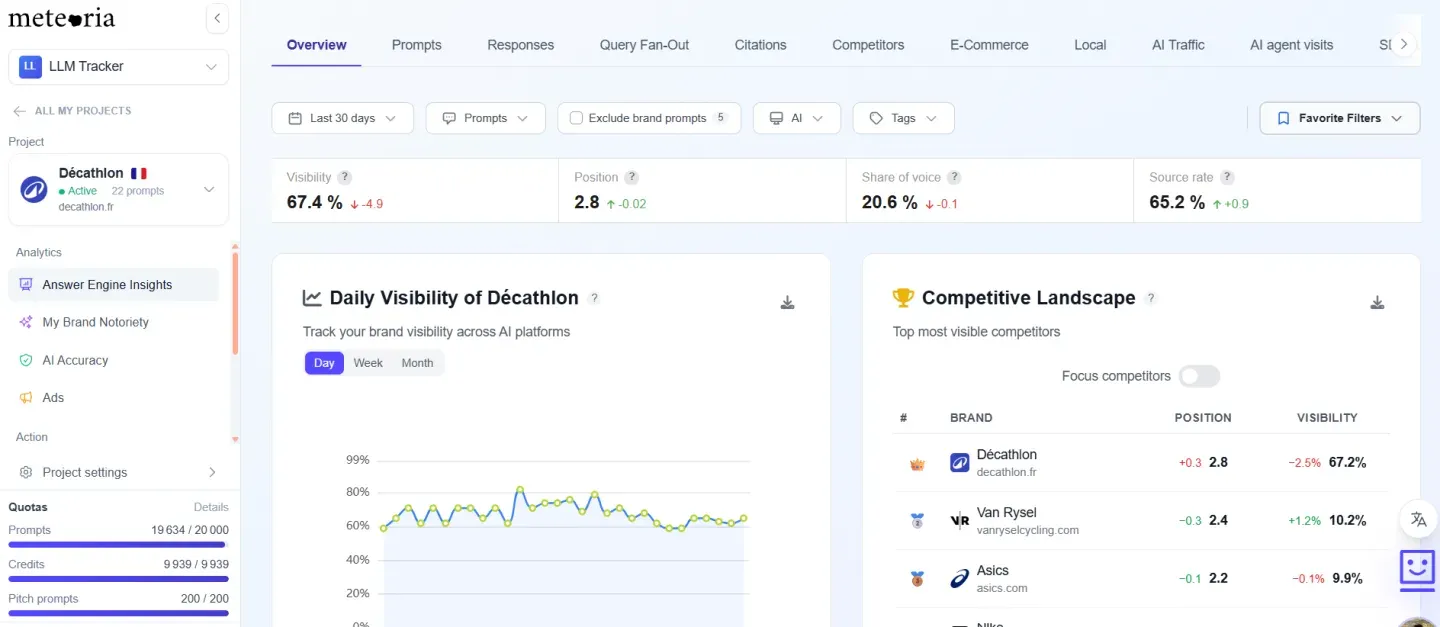Viewport: 1440px width, 627px height.
Task: Open the LLM Tracker workspace dropdown
Action: (118, 66)
